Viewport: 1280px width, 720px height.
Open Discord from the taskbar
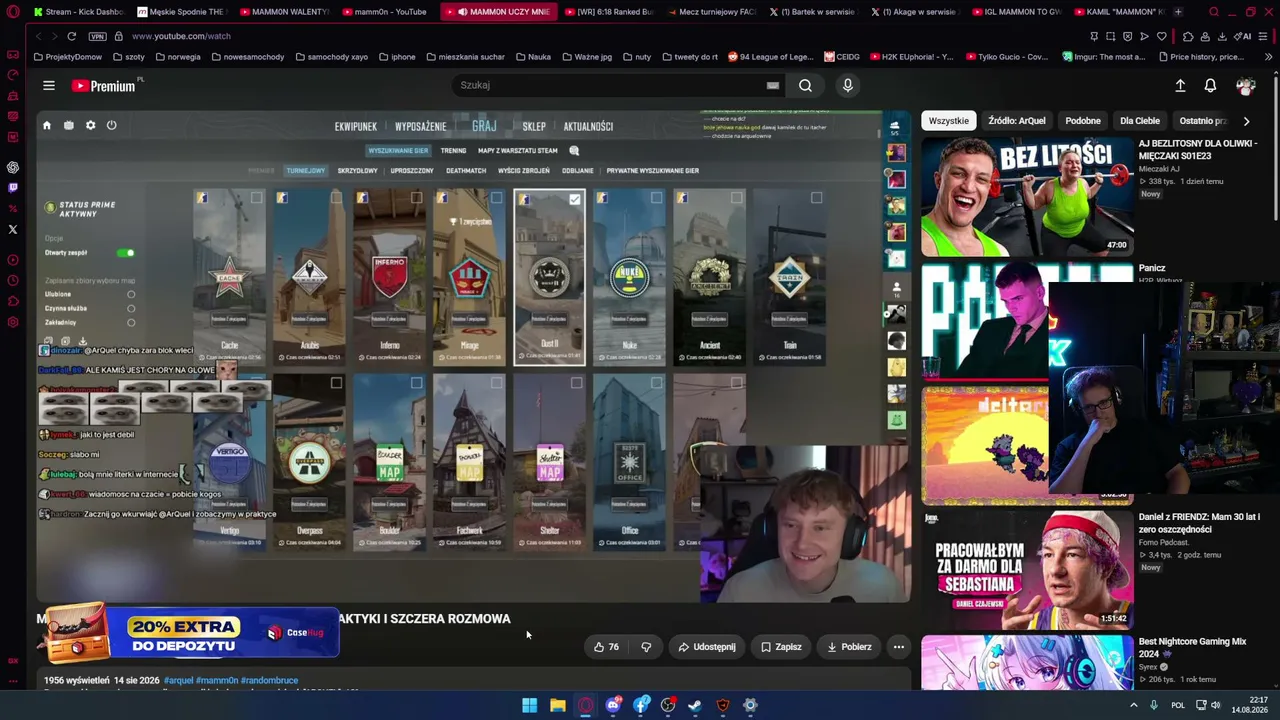613,705
